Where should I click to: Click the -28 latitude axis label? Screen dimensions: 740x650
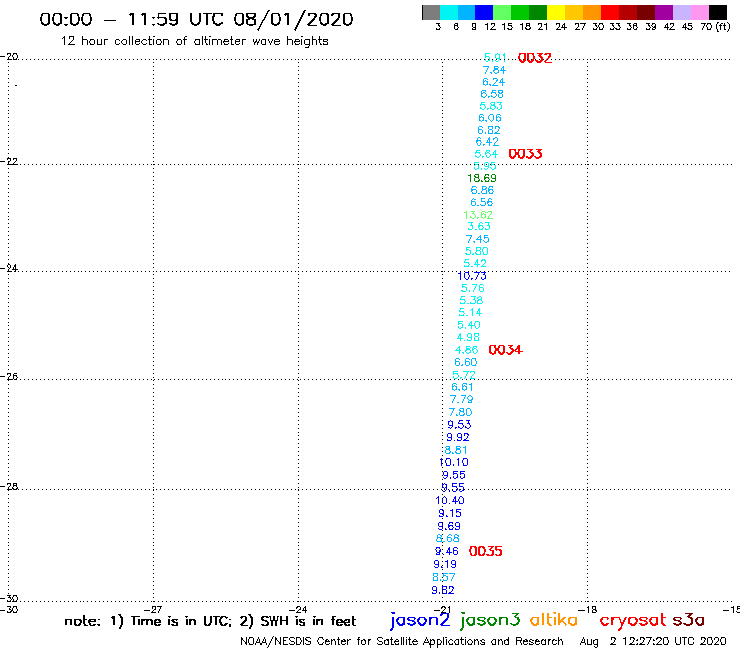pos(9,486)
